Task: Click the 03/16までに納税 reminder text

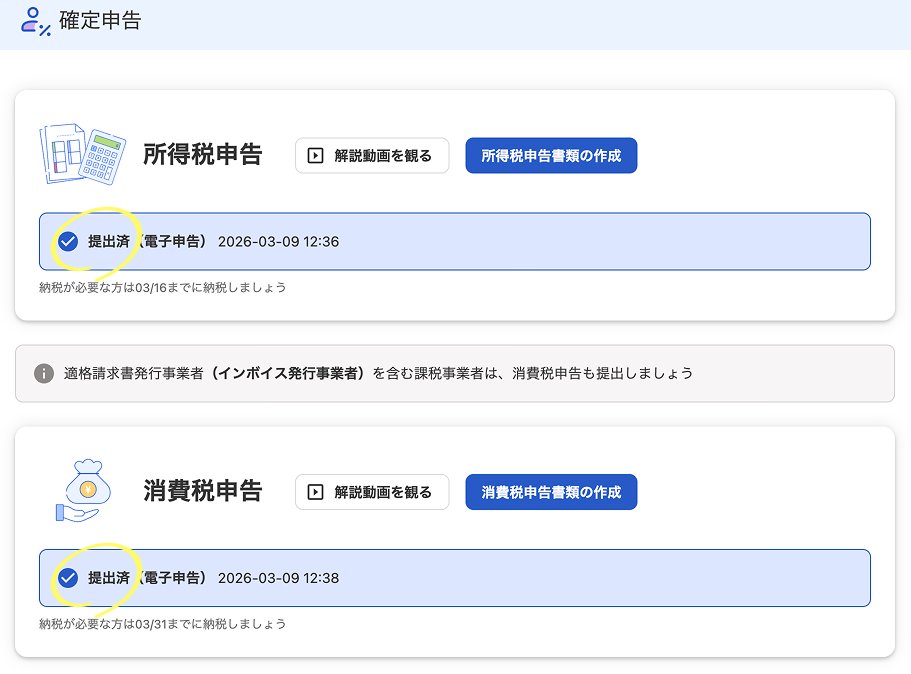Action: pos(163,287)
